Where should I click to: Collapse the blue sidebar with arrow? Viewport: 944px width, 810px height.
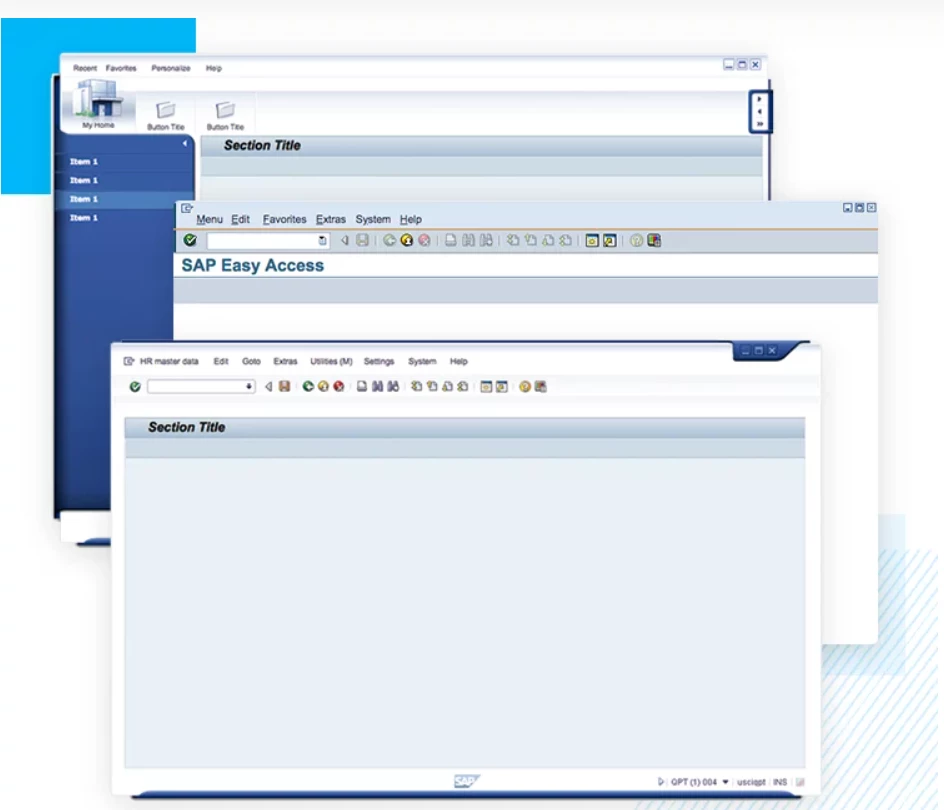[x=184, y=143]
